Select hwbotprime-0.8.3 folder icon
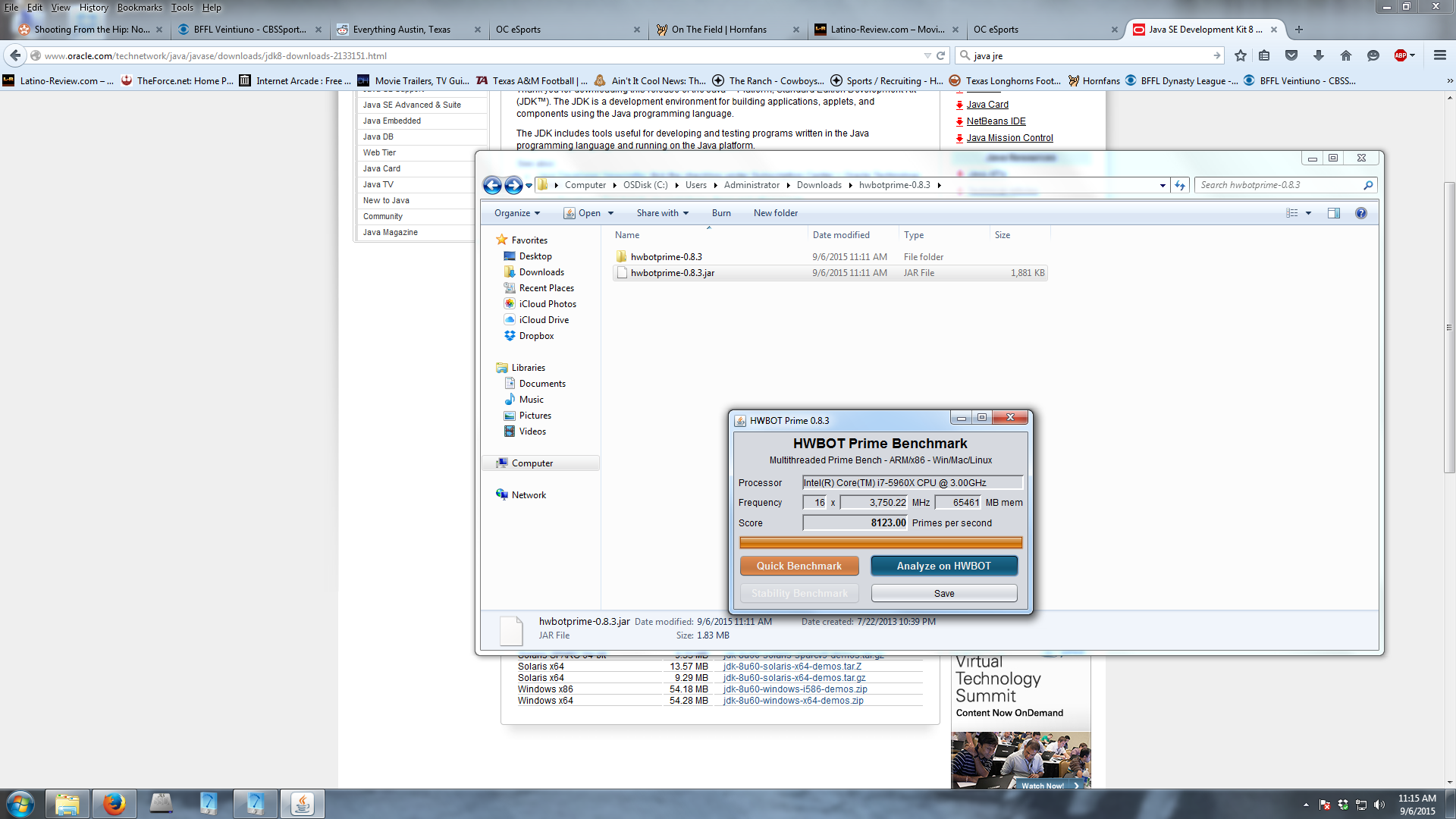The image size is (1456, 819). click(x=622, y=256)
